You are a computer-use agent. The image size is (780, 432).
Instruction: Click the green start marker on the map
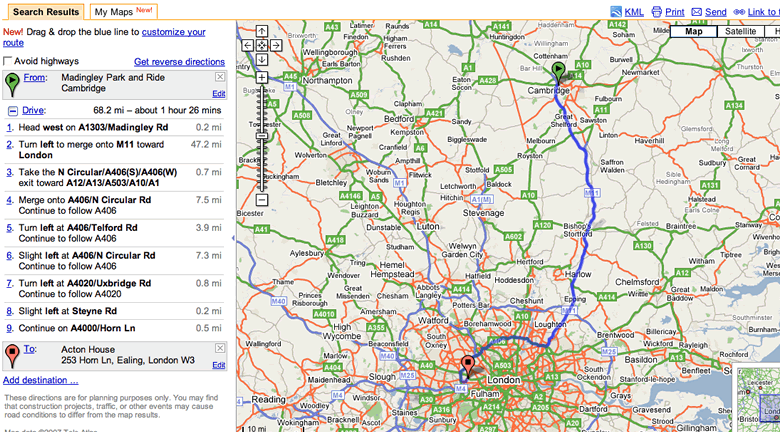[559, 72]
